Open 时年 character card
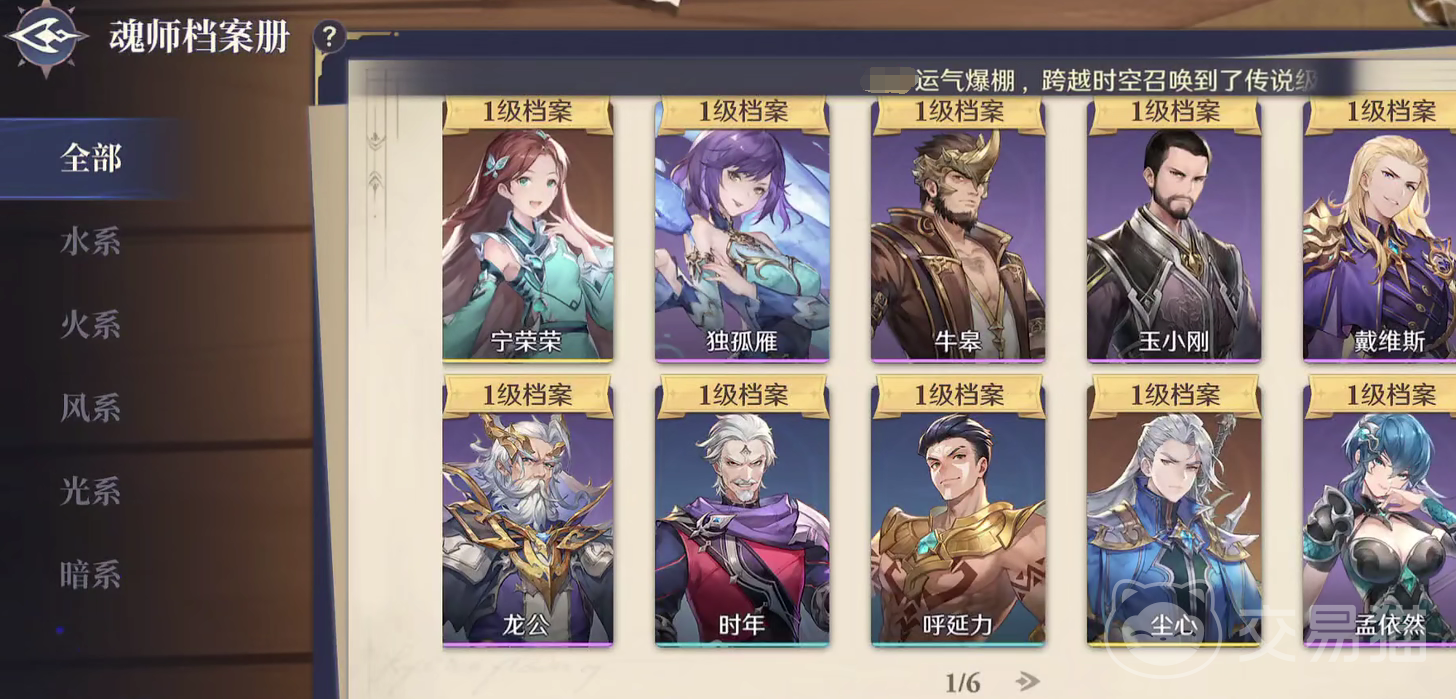Screen dimensions: 1456x699 (742, 511)
